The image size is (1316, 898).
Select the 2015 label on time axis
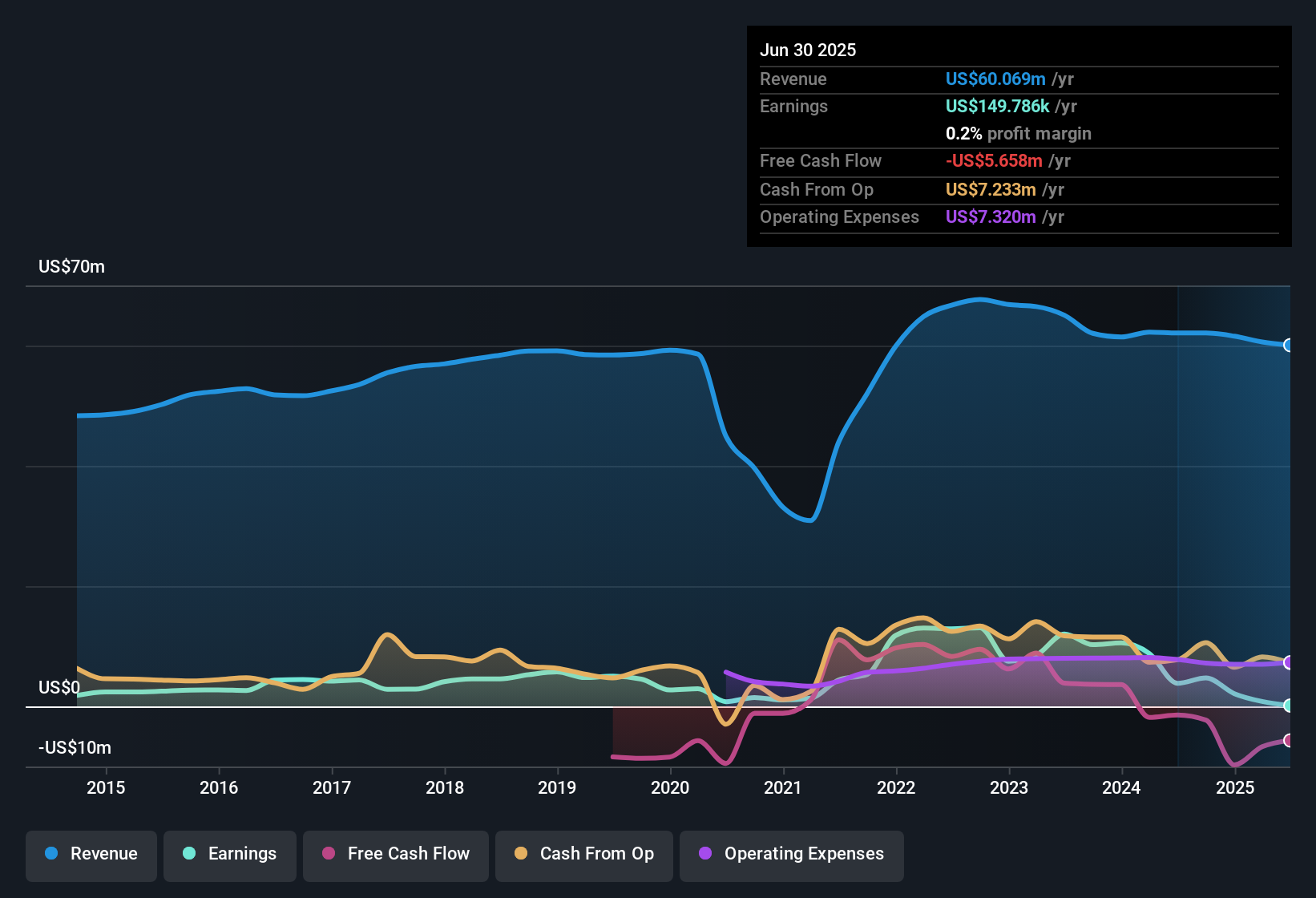click(x=106, y=787)
